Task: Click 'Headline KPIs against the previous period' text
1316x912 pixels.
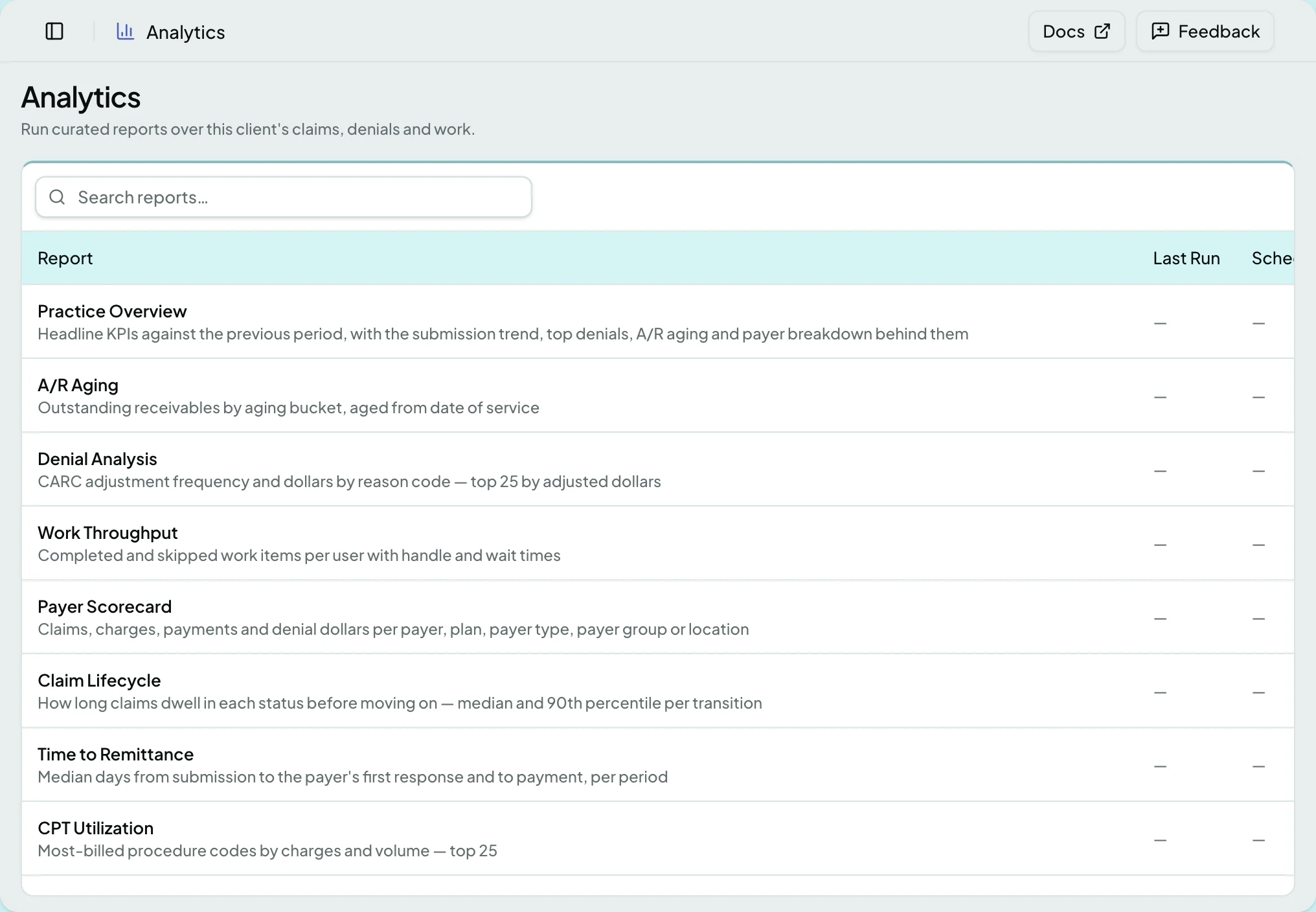Action: [x=503, y=334]
